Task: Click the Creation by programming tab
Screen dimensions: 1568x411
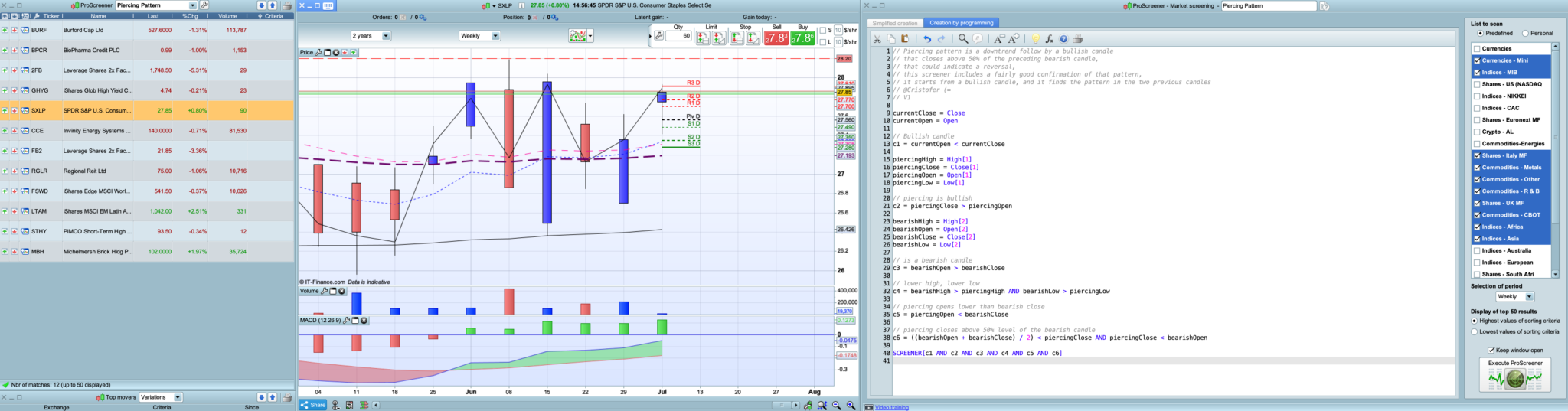Action: click(962, 23)
